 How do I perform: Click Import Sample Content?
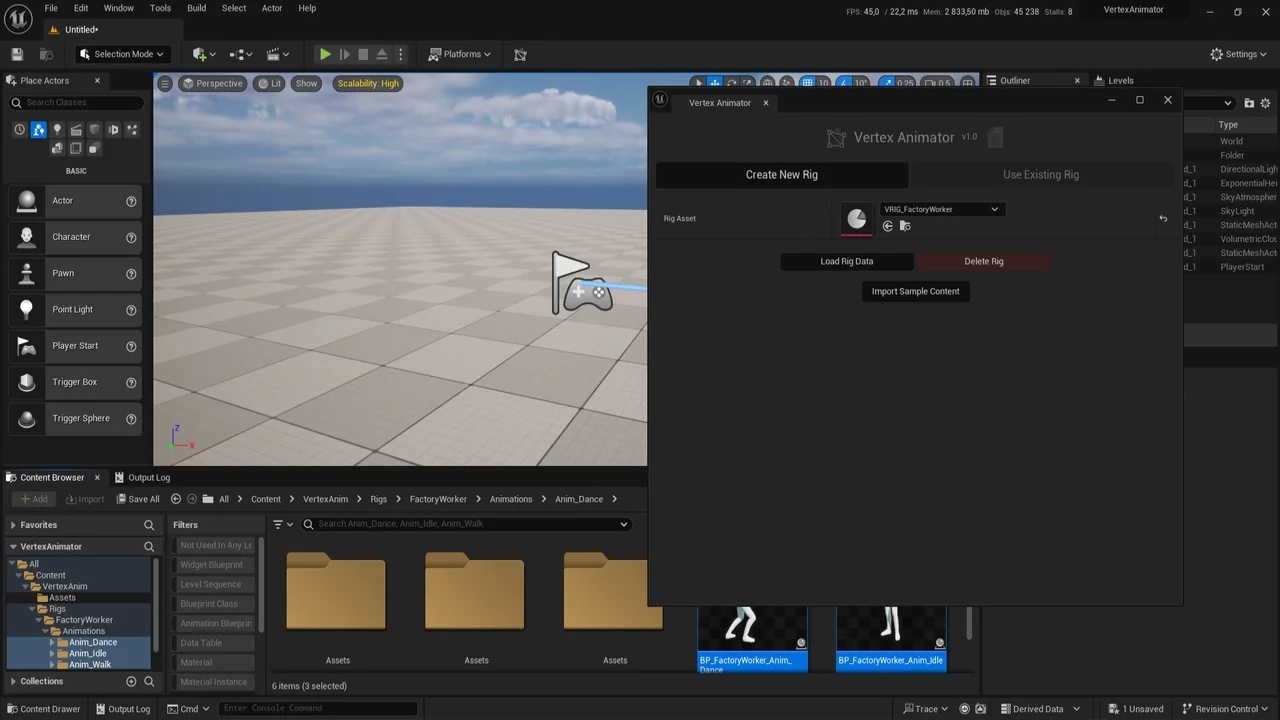[915, 291]
